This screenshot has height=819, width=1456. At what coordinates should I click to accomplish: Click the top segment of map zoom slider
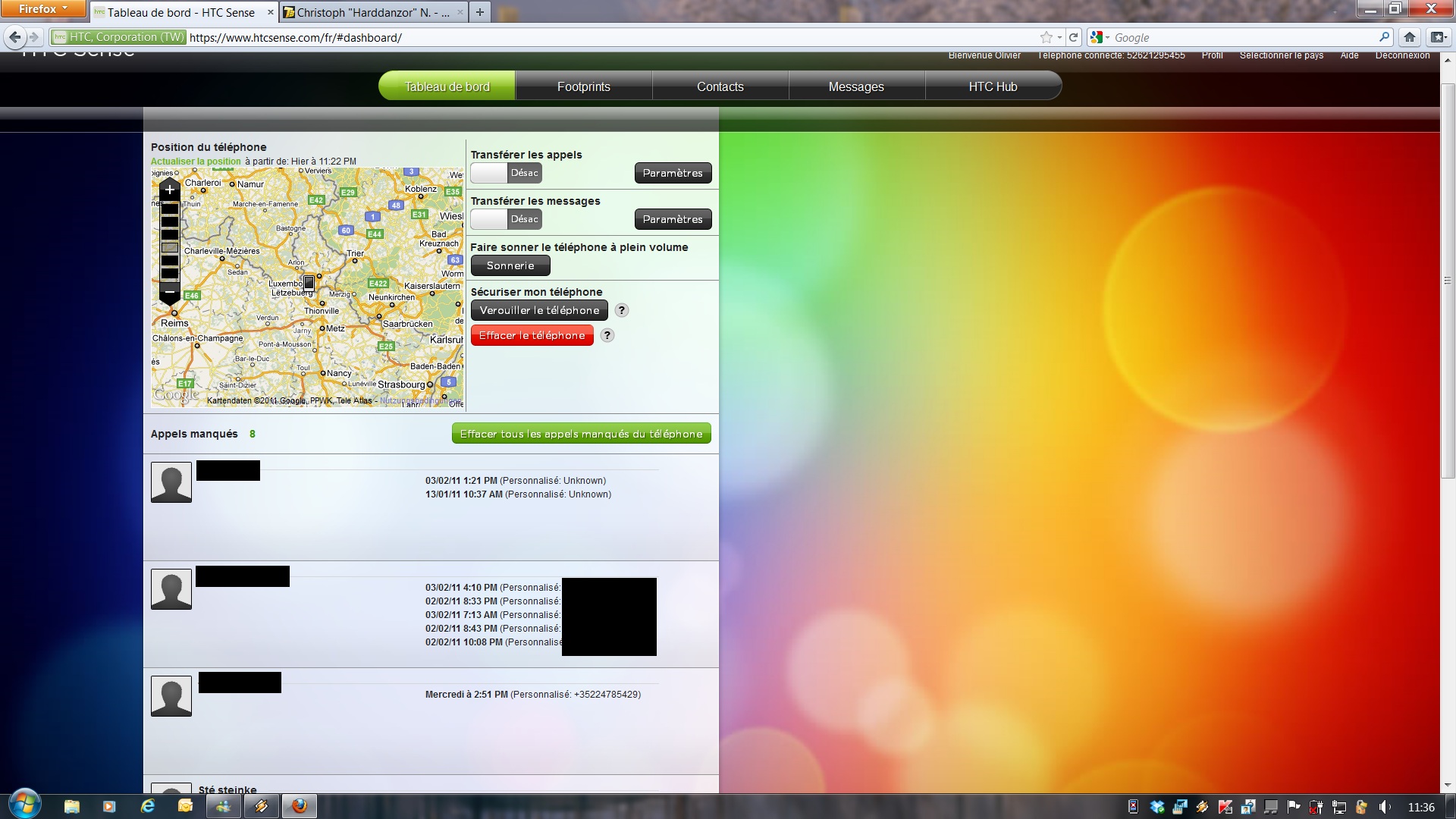[x=170, y=209]
